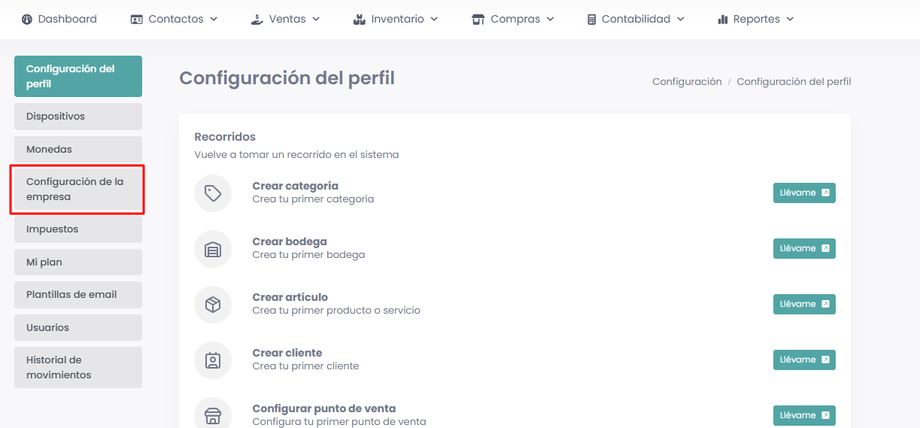The width and height of the screenshot is (920, 428).
Task: Open the Dashboard menu item
Action: click(59, 19)
